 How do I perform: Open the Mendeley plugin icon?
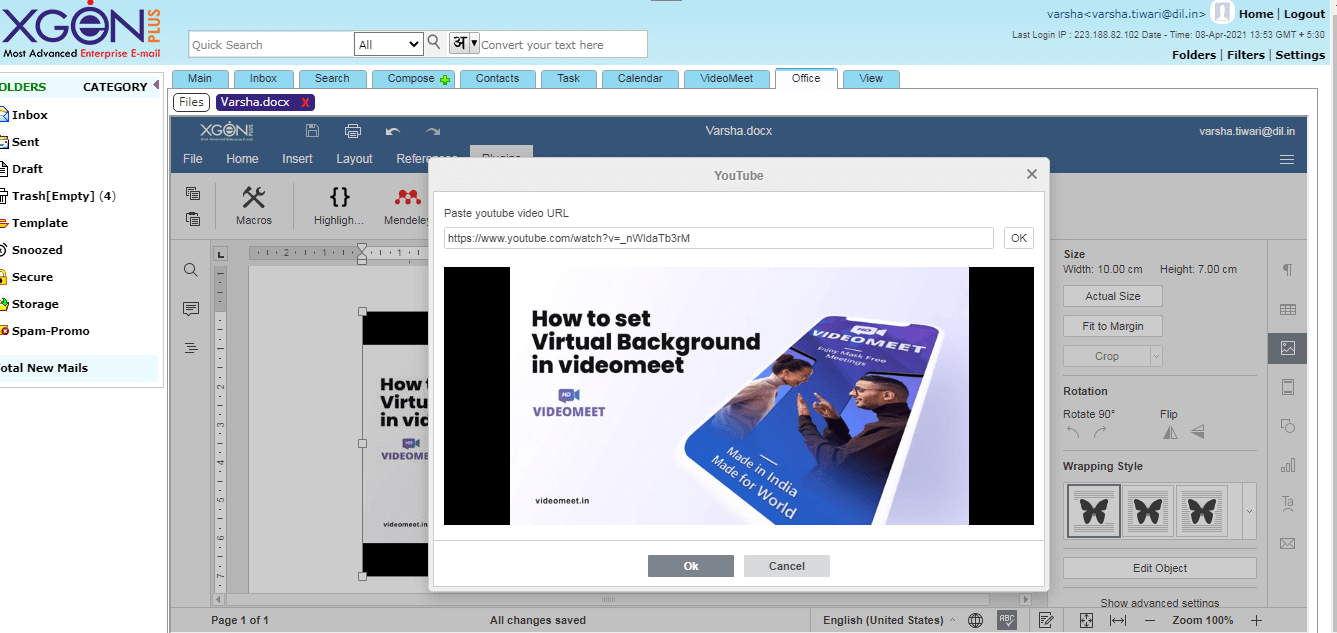pyautogui.click(x=407, y=197)
